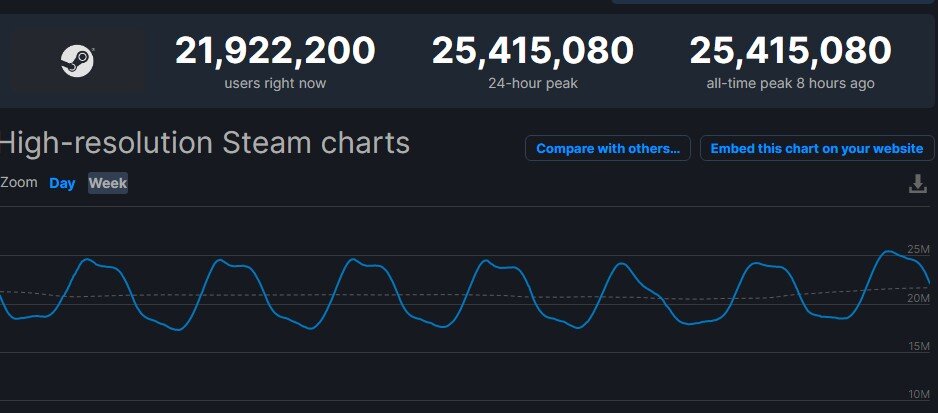Select the Week zoom range
This screenshot has height=413, width=938.
(108, 183)
